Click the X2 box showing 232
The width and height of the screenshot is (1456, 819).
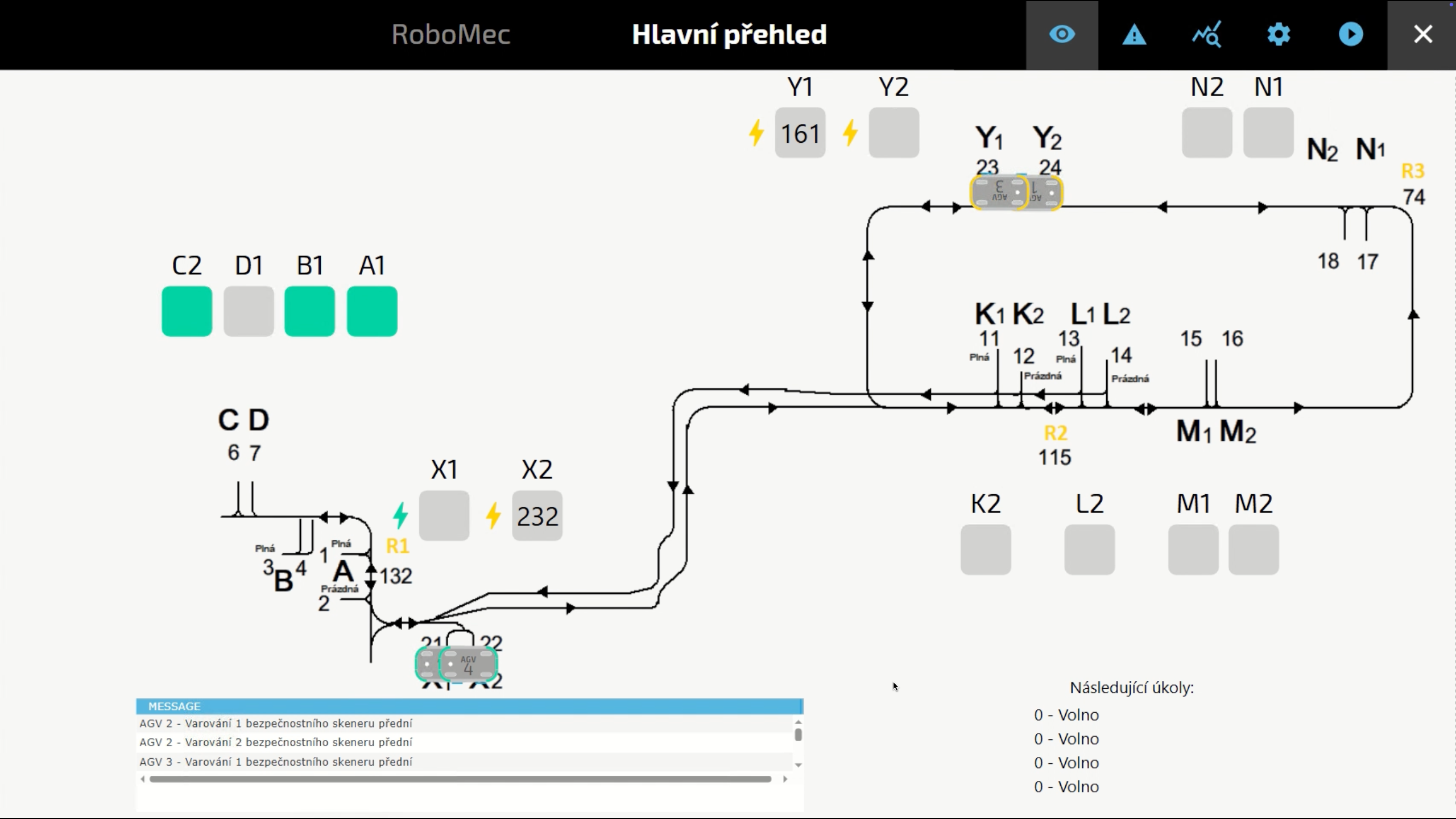[537, 516]
